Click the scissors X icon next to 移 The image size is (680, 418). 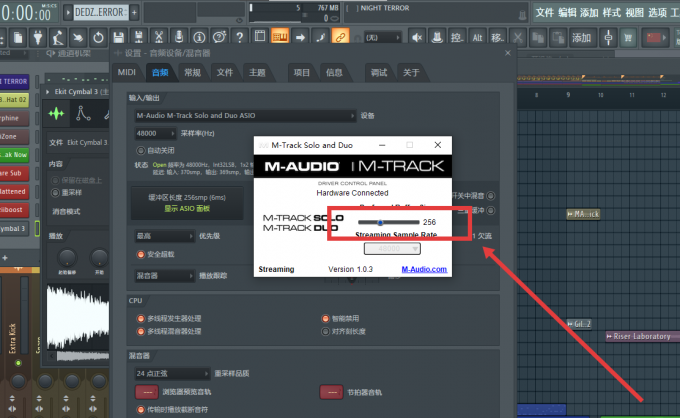(x=518, y=37)
